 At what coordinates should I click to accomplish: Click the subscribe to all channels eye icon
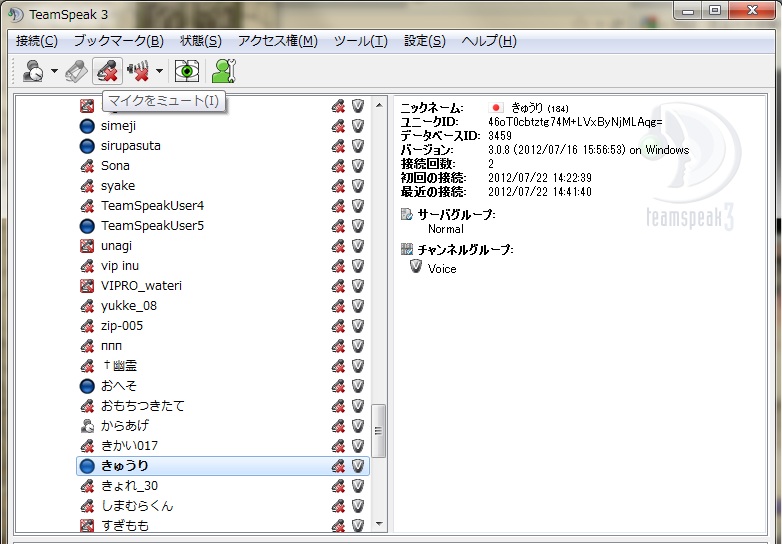pos(187,70)
